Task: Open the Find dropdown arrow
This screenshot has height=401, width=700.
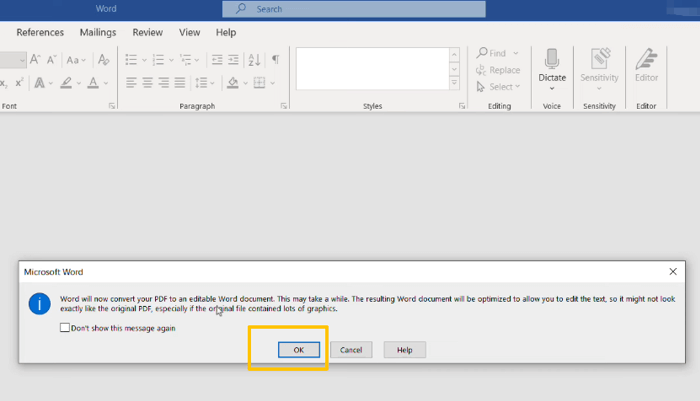Action: [516, 53]
